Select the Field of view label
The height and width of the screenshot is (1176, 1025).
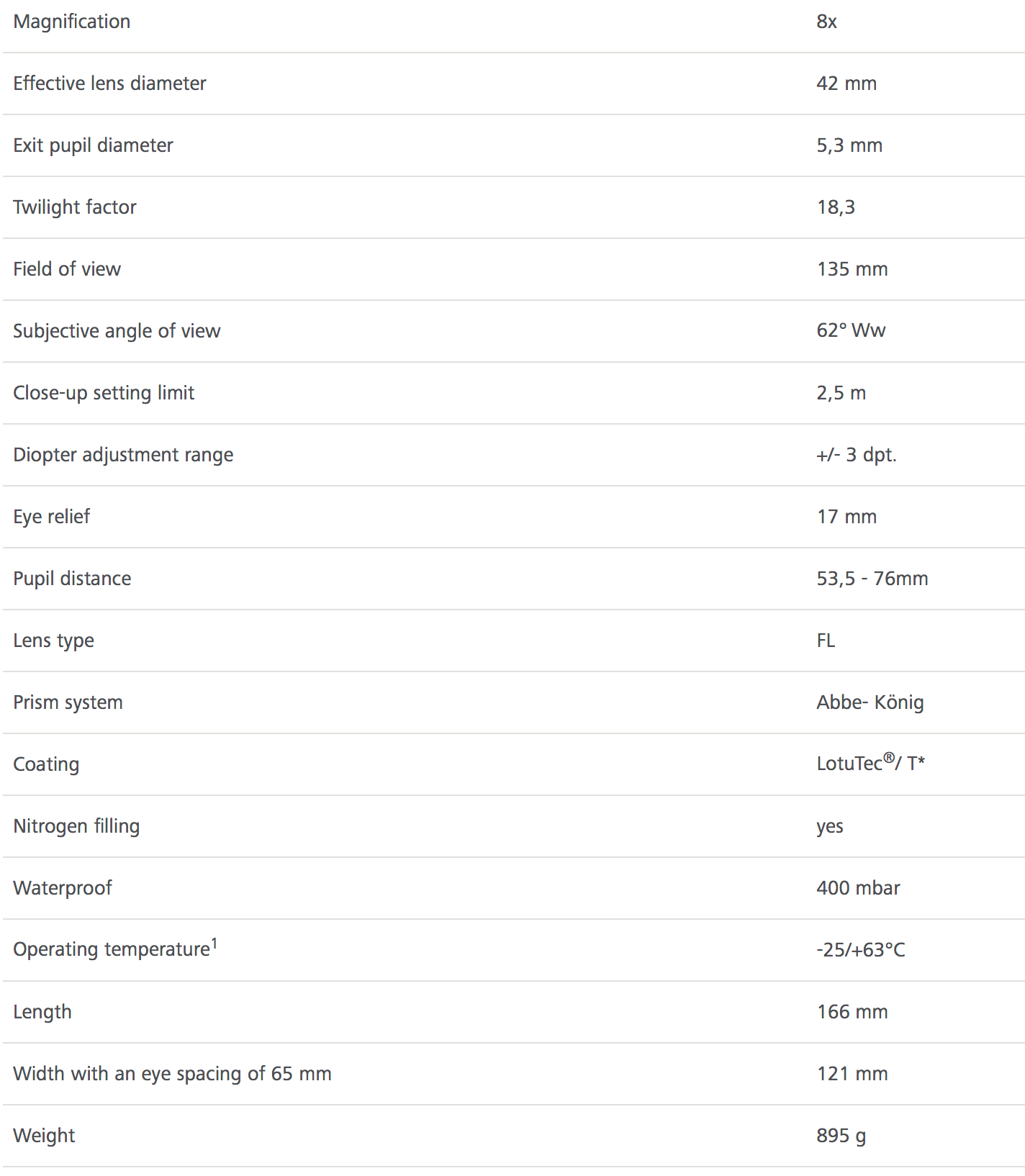(67, 269)
